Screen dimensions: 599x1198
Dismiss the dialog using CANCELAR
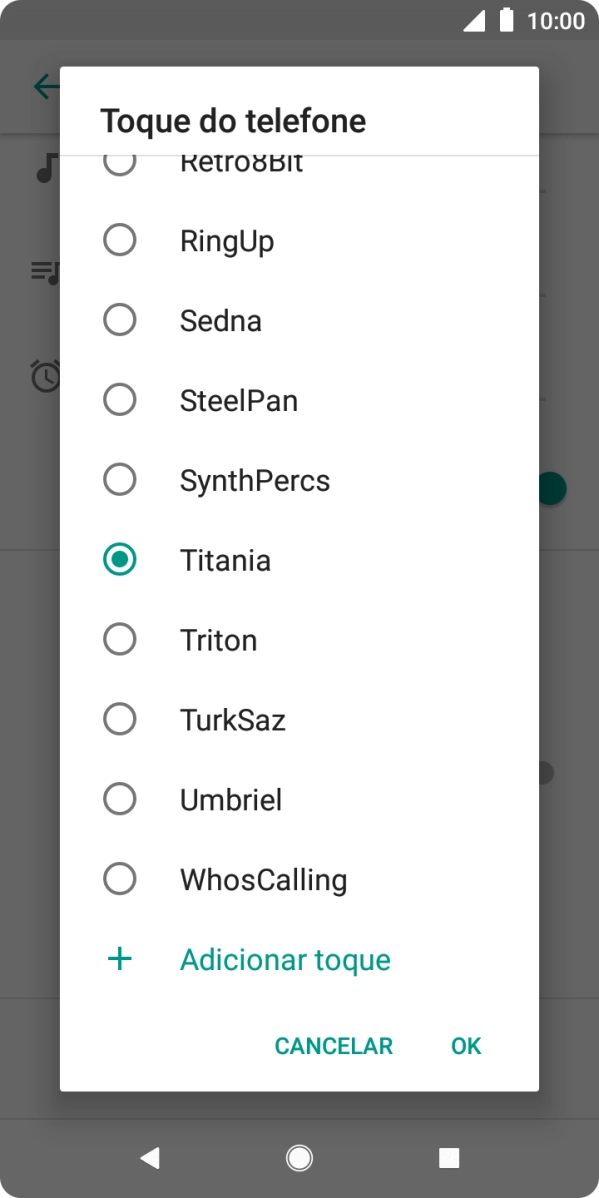[333, 1045]
